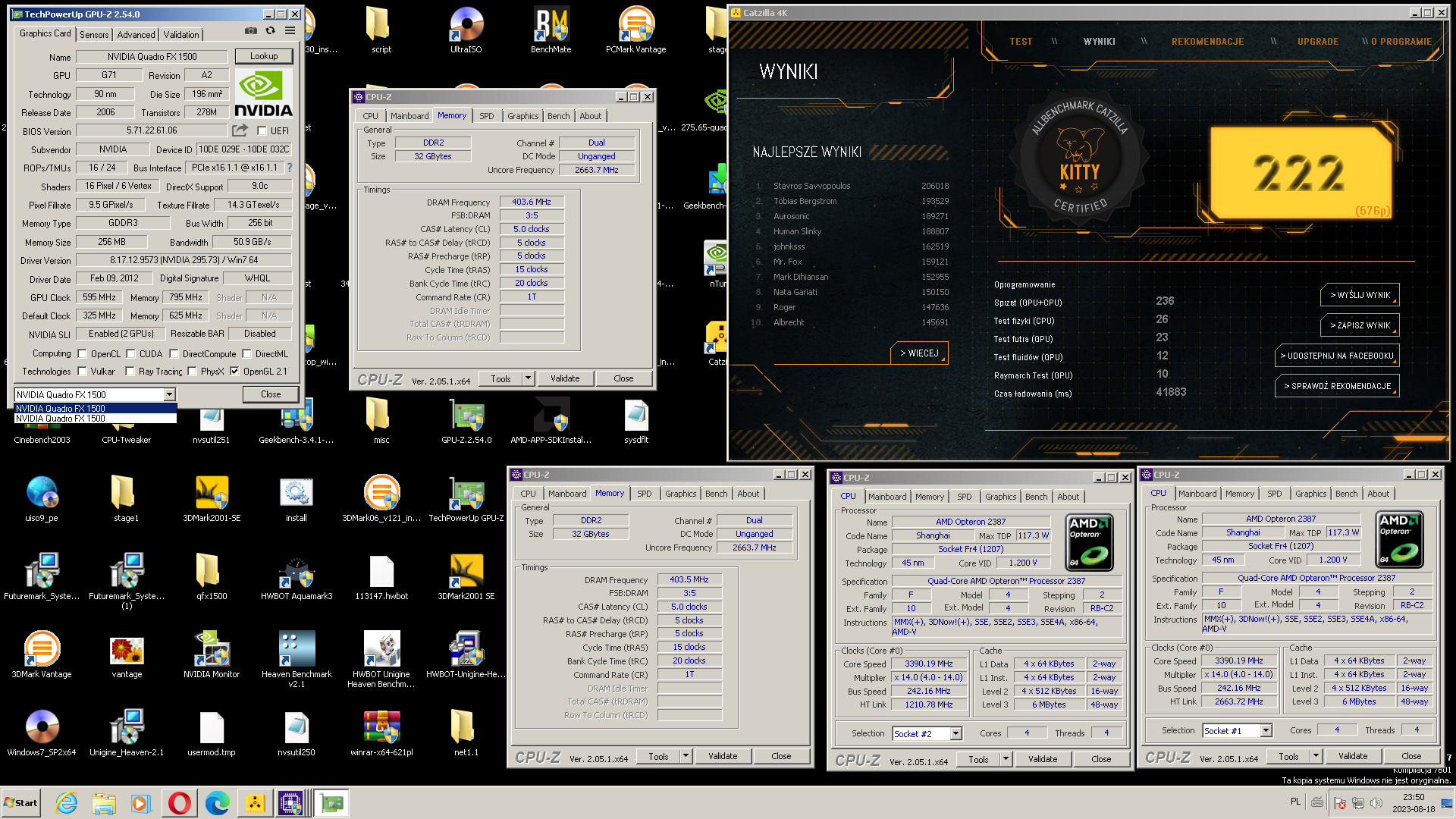Click WYŚLIJ WYNIK button in Catzilla
The height and width of the screenshot is (819, 1456).
pyautogui.click(x=1360, y=295)
